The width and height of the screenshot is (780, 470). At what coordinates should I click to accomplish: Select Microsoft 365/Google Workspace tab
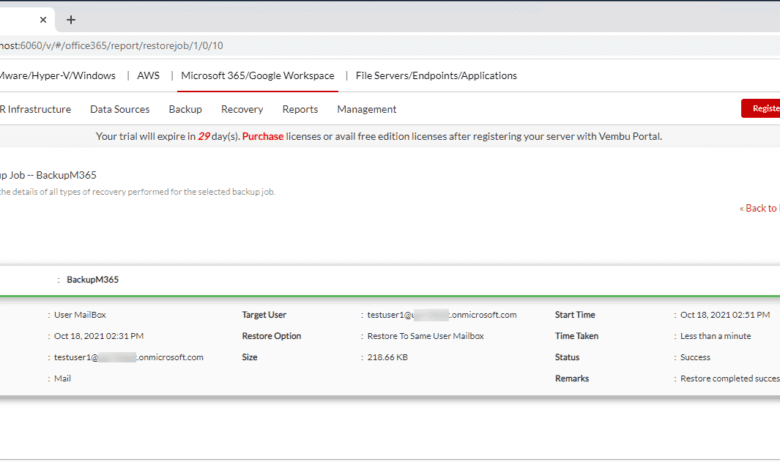(x=258, y=76)
